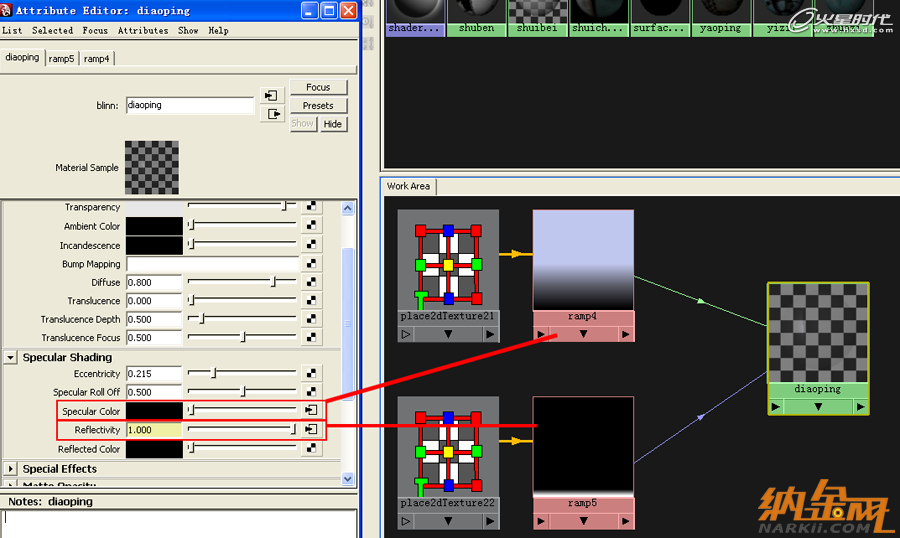The width and height of the screenshot is (900, 538).
Task: Open dropdown triangle on ramp4 node
Action: coord(583,334)
